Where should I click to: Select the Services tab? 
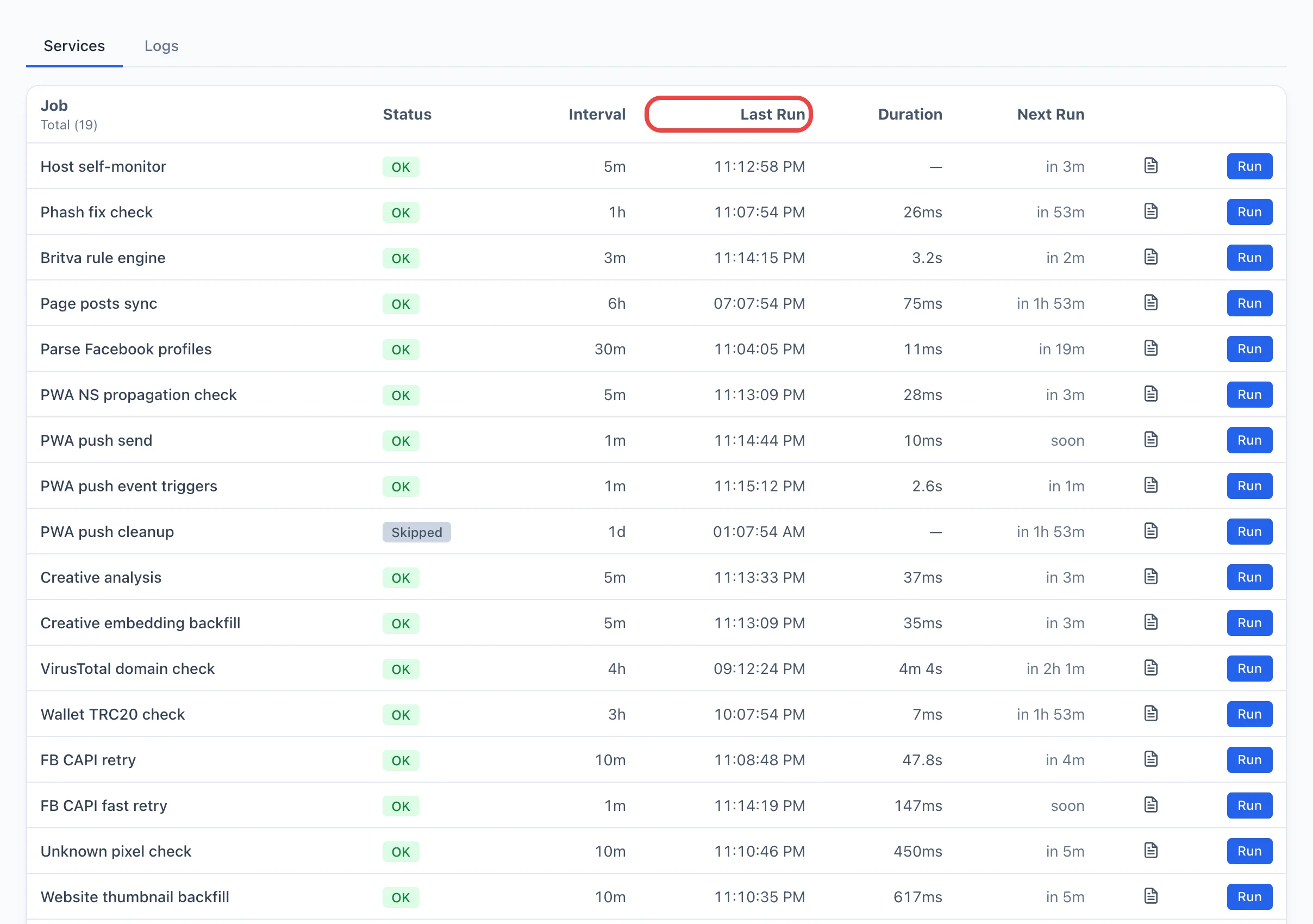click(x=74, y=46)
